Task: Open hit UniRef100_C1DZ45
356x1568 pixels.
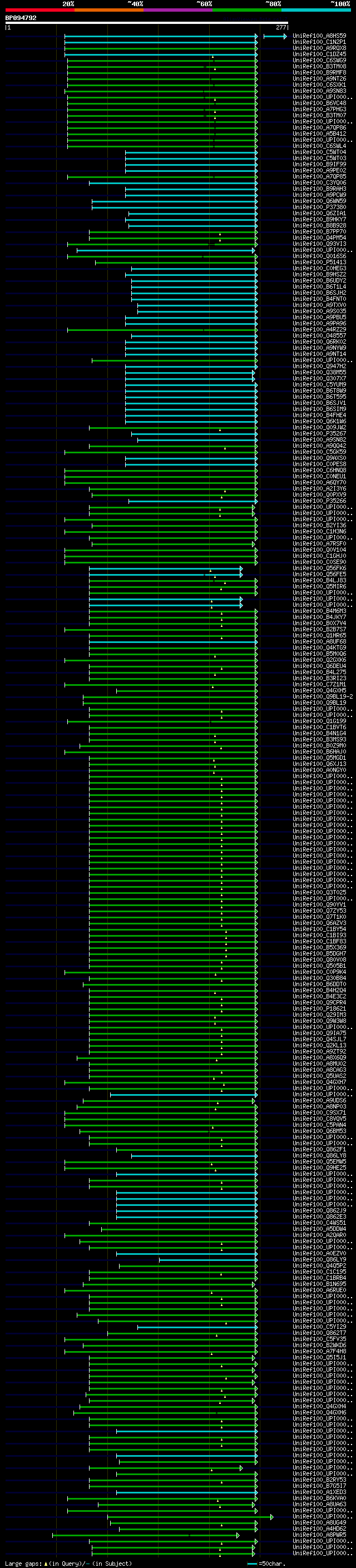Action: click(319, 54)
